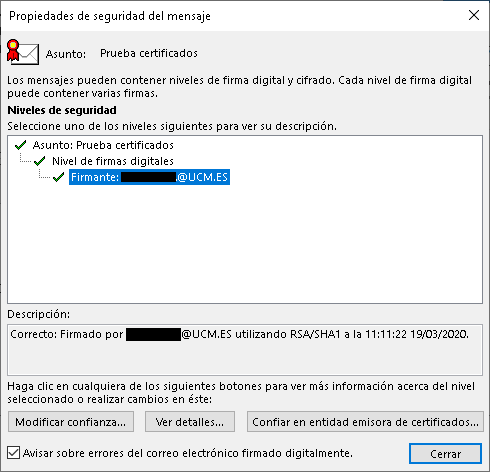Screen dimensions: 490x472
Task: Select 'Nivel de firmas digitales' tree node
Action: point(113,161)
